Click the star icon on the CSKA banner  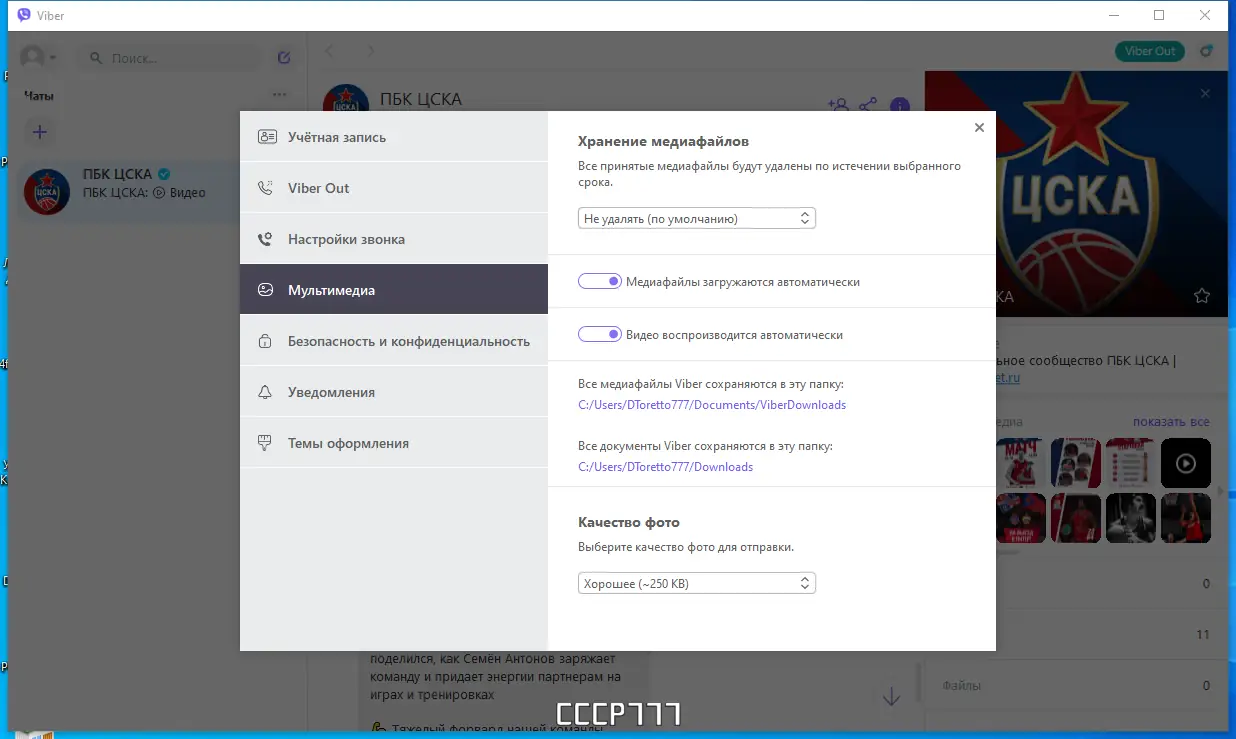(1200, 296)
